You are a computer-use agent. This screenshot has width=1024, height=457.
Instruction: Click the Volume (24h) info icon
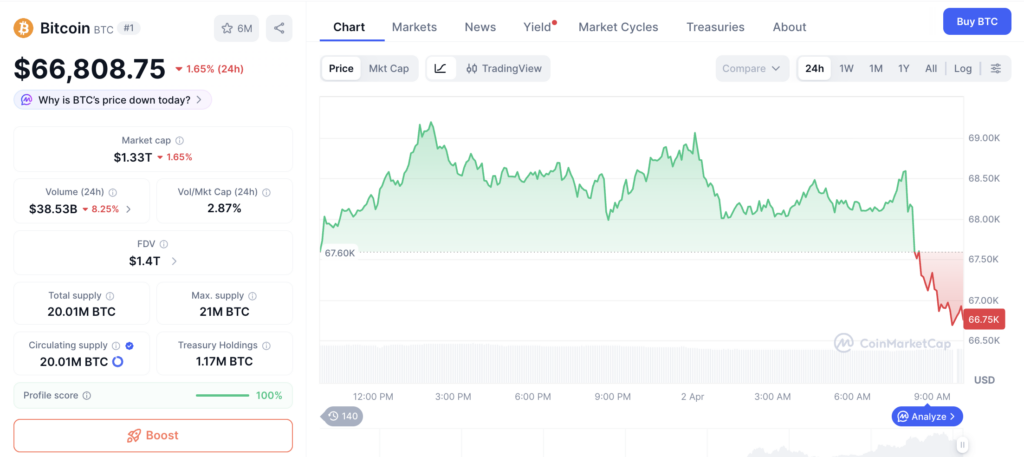(113, 193)
